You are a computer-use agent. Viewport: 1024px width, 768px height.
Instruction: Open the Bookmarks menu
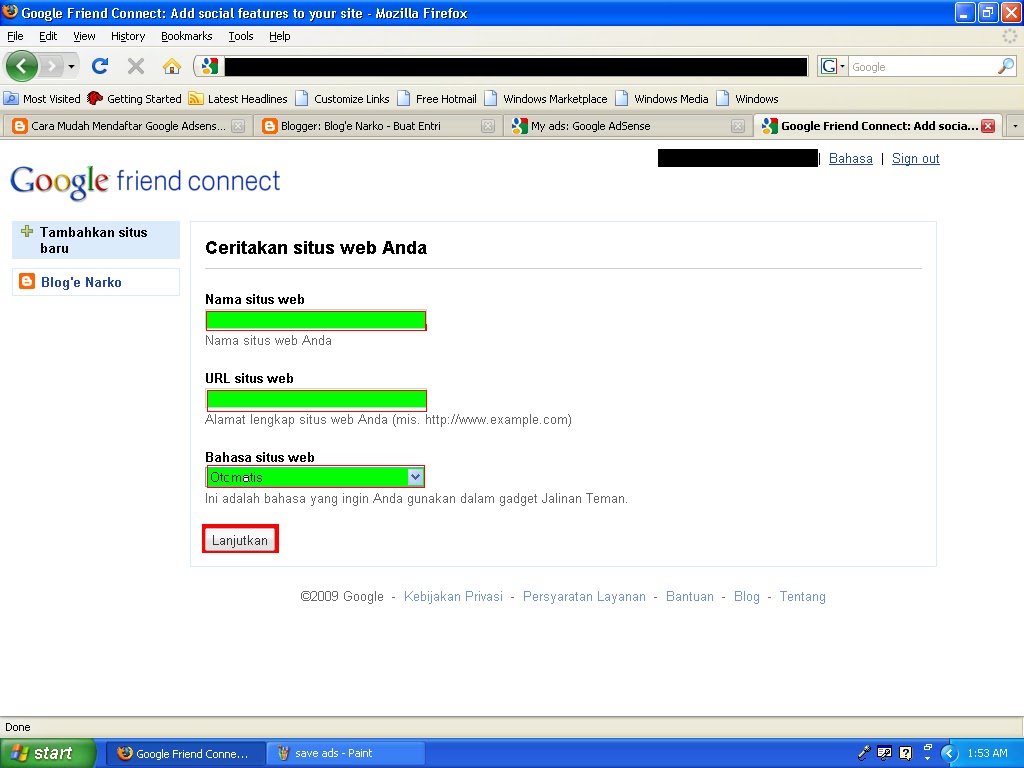186,36
